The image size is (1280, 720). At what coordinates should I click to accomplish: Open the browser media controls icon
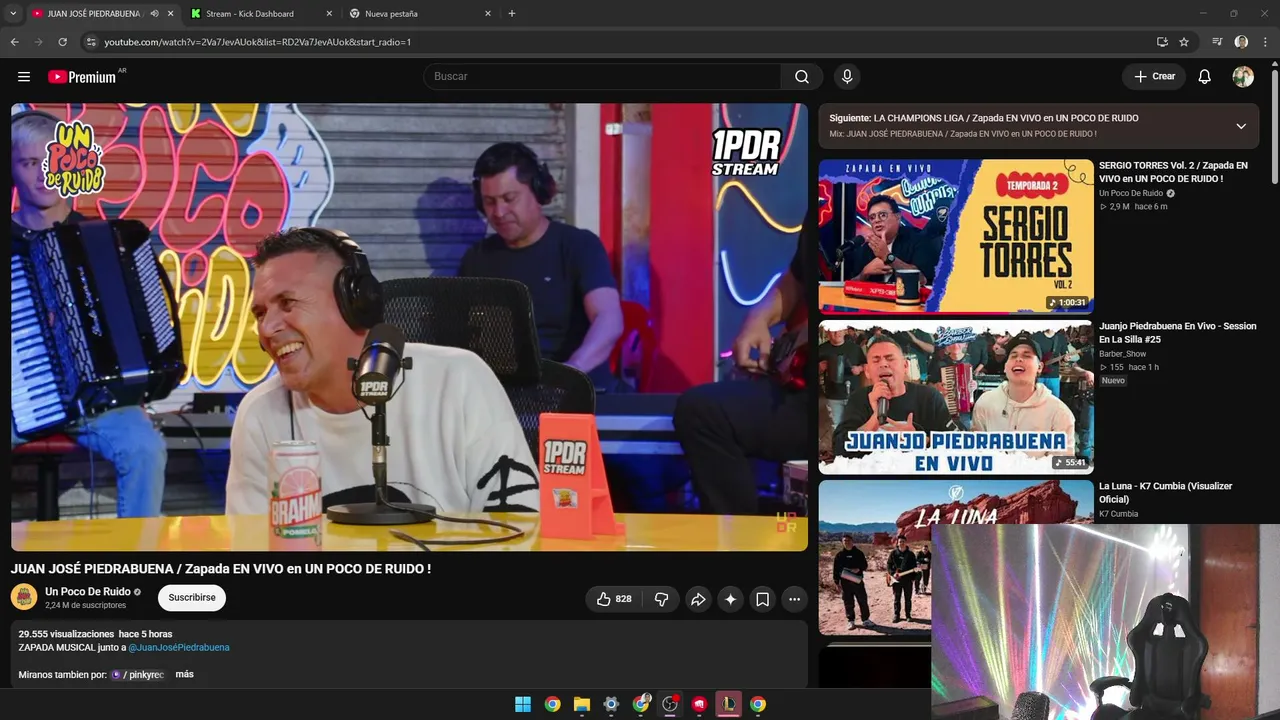click(x=1217, y=42)
